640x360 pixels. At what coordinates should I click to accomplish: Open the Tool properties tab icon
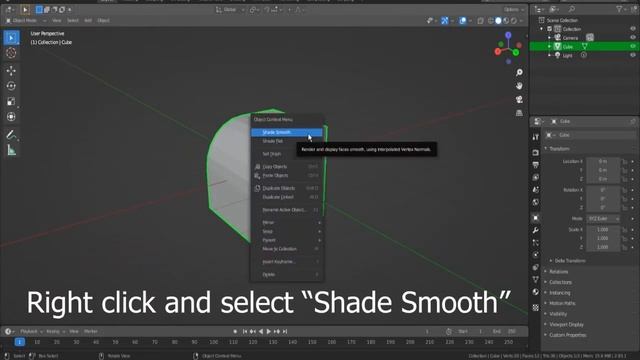point(536,137)
